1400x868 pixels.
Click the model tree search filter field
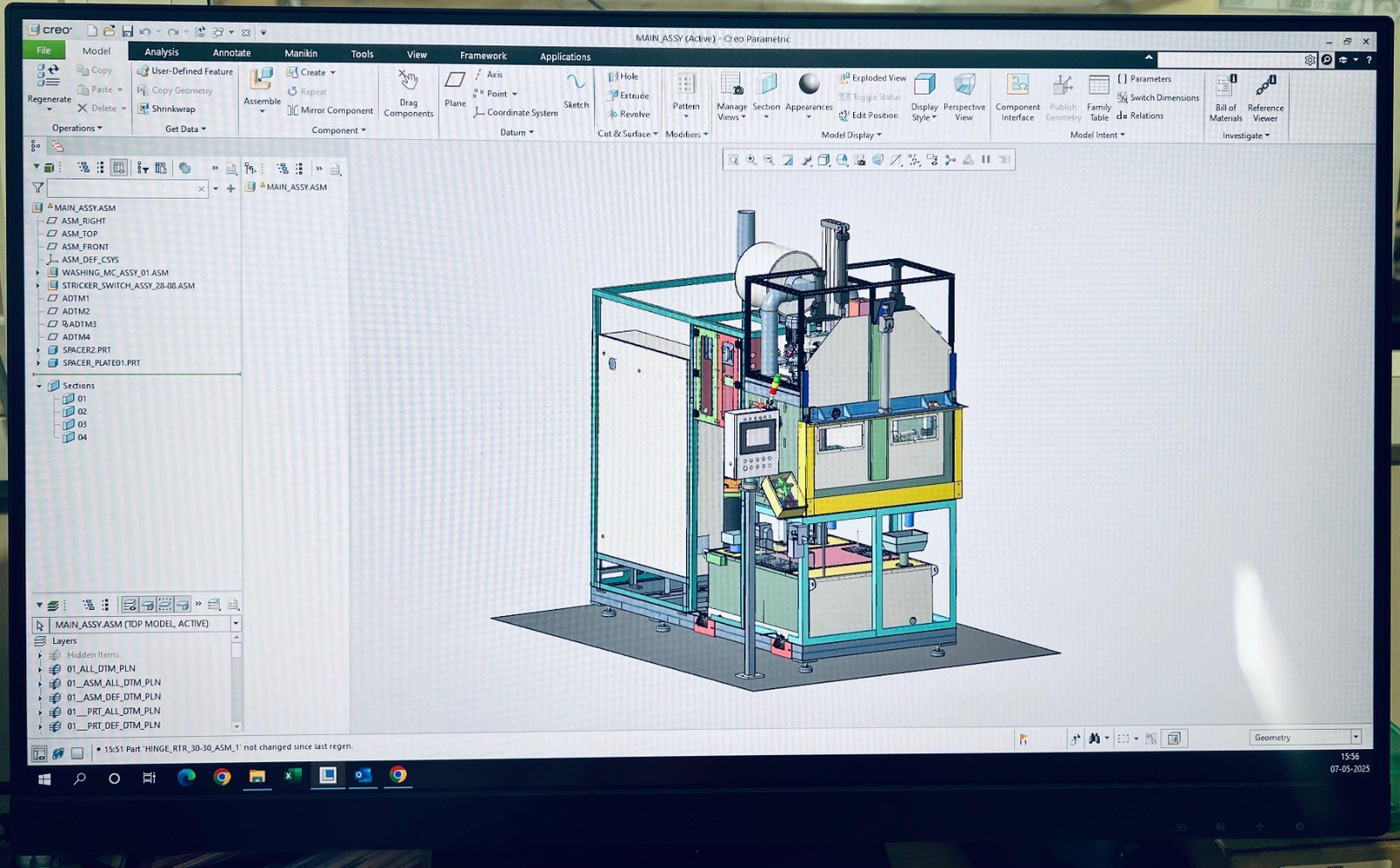click(122, 189)
